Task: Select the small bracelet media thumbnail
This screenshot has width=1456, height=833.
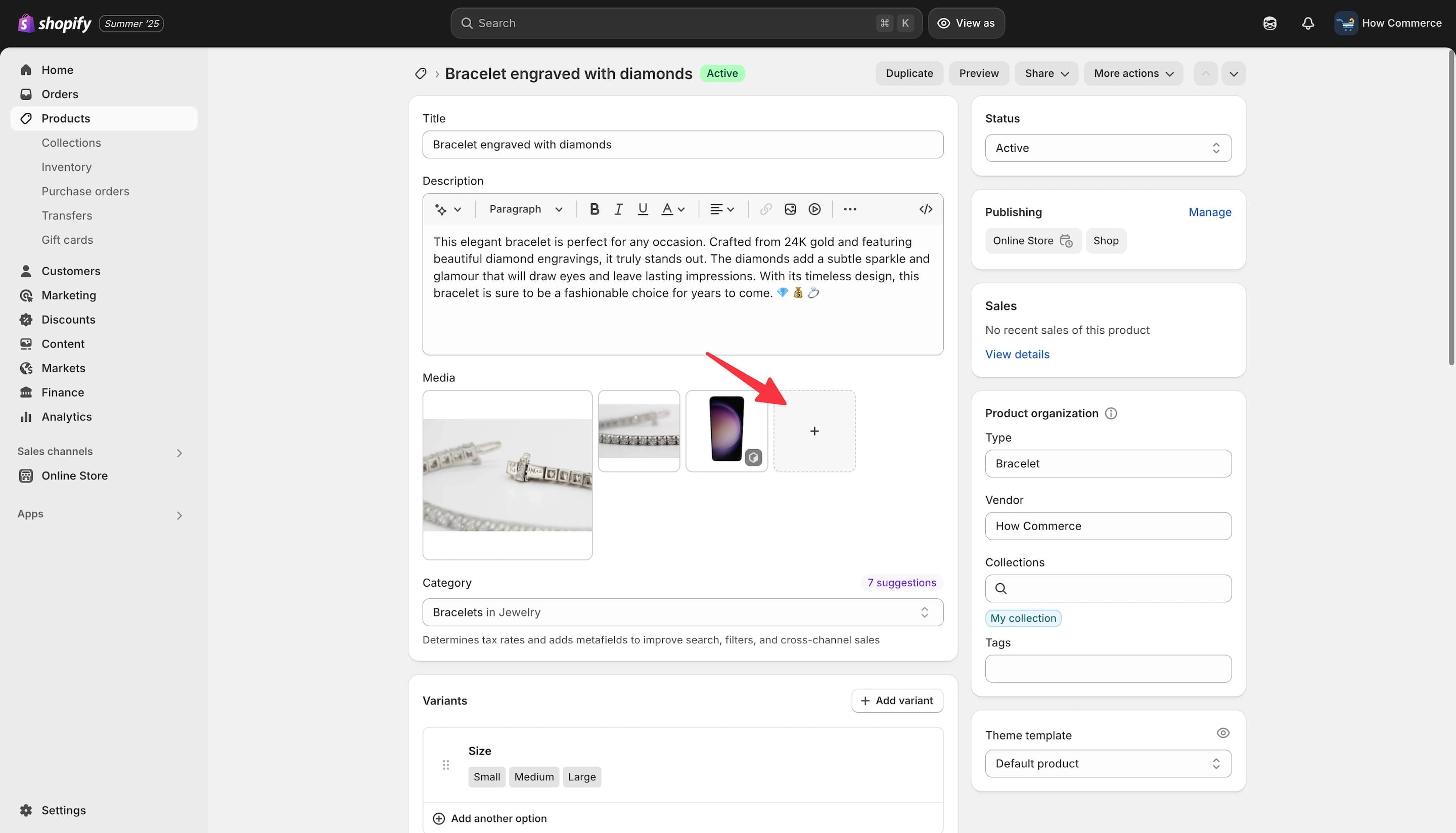Action: (x=639, y=431)
